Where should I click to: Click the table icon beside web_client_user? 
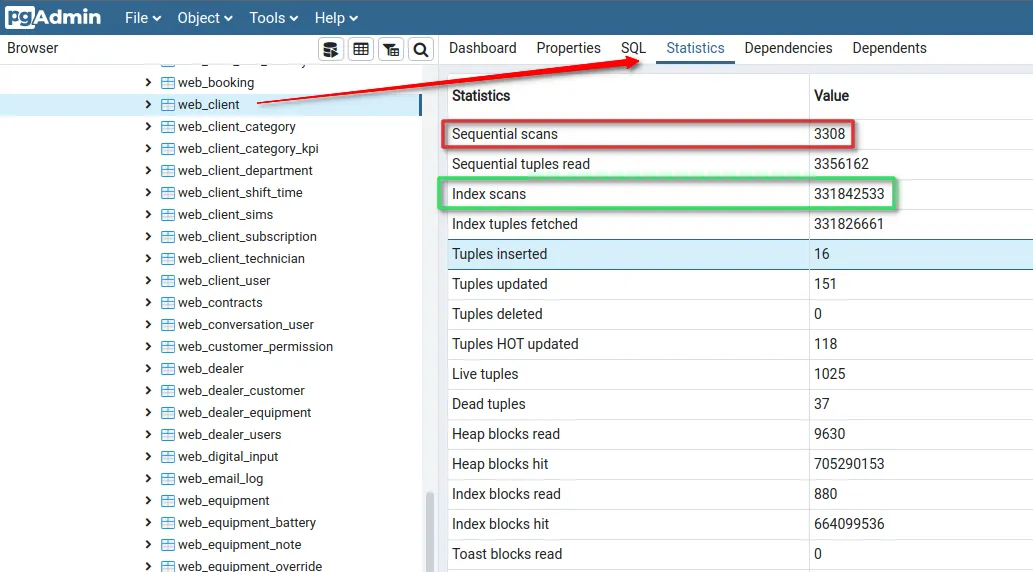(168, 281)
